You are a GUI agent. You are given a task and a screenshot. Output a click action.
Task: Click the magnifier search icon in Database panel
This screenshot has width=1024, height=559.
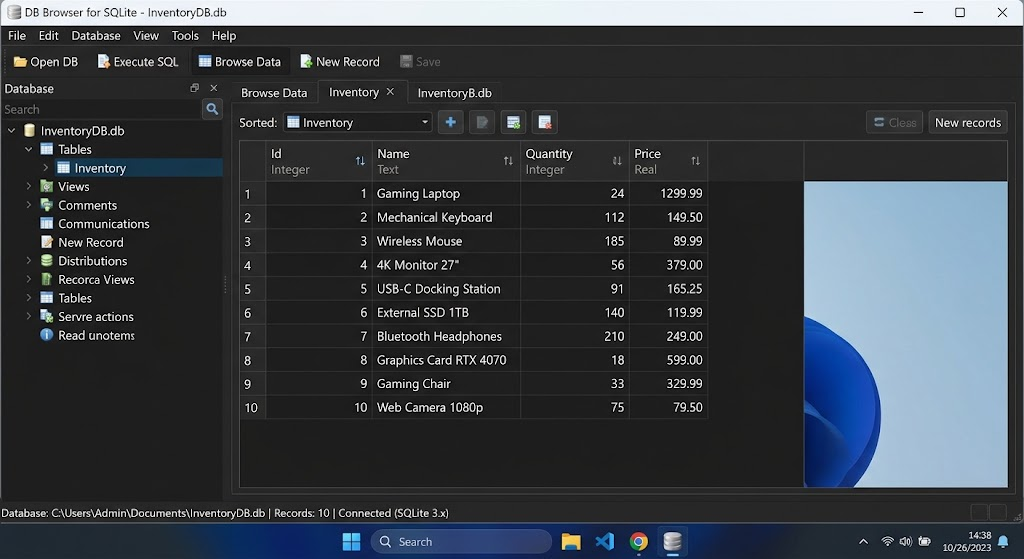212,109
